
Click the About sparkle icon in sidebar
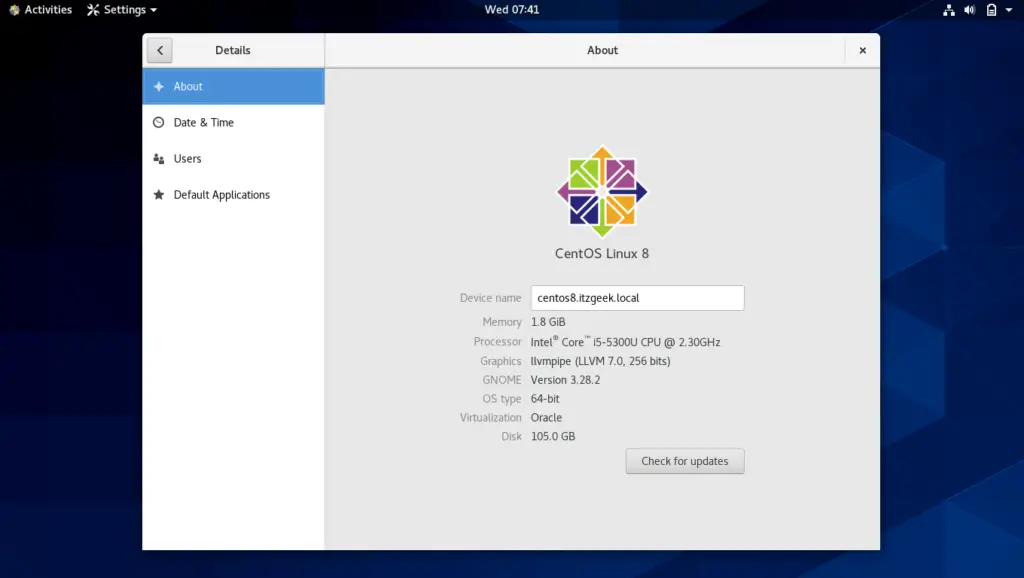coord(160,86)
